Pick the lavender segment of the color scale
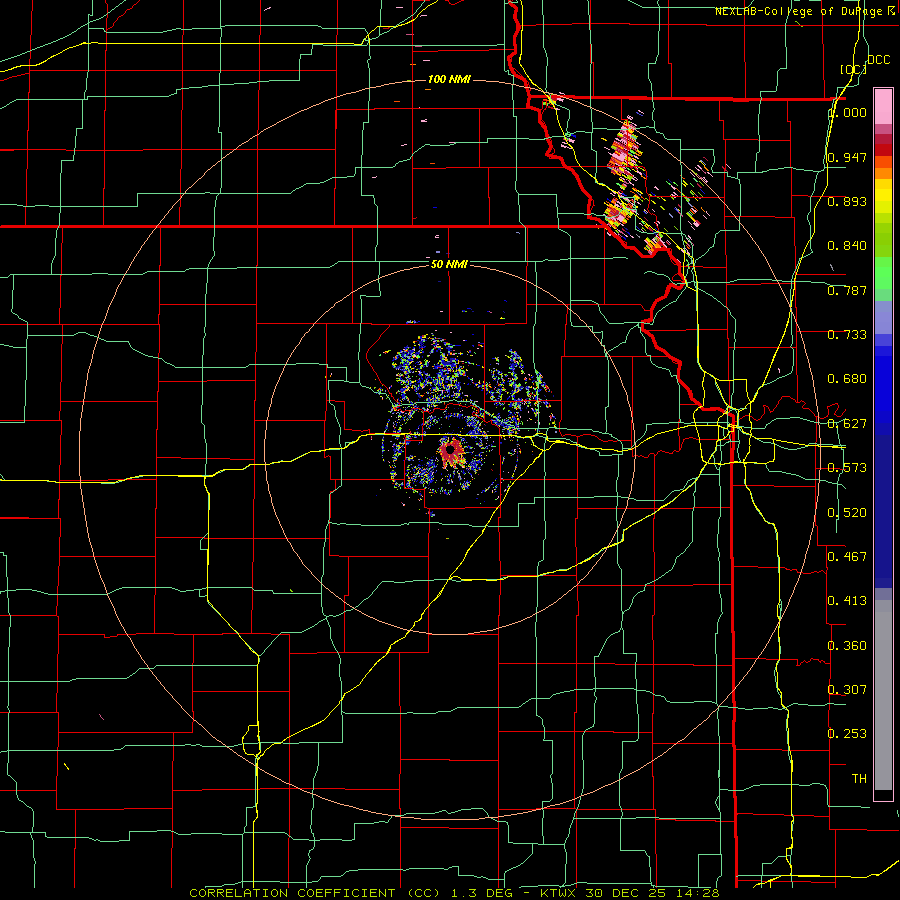 pyautogui.click(x=883, y=317)
